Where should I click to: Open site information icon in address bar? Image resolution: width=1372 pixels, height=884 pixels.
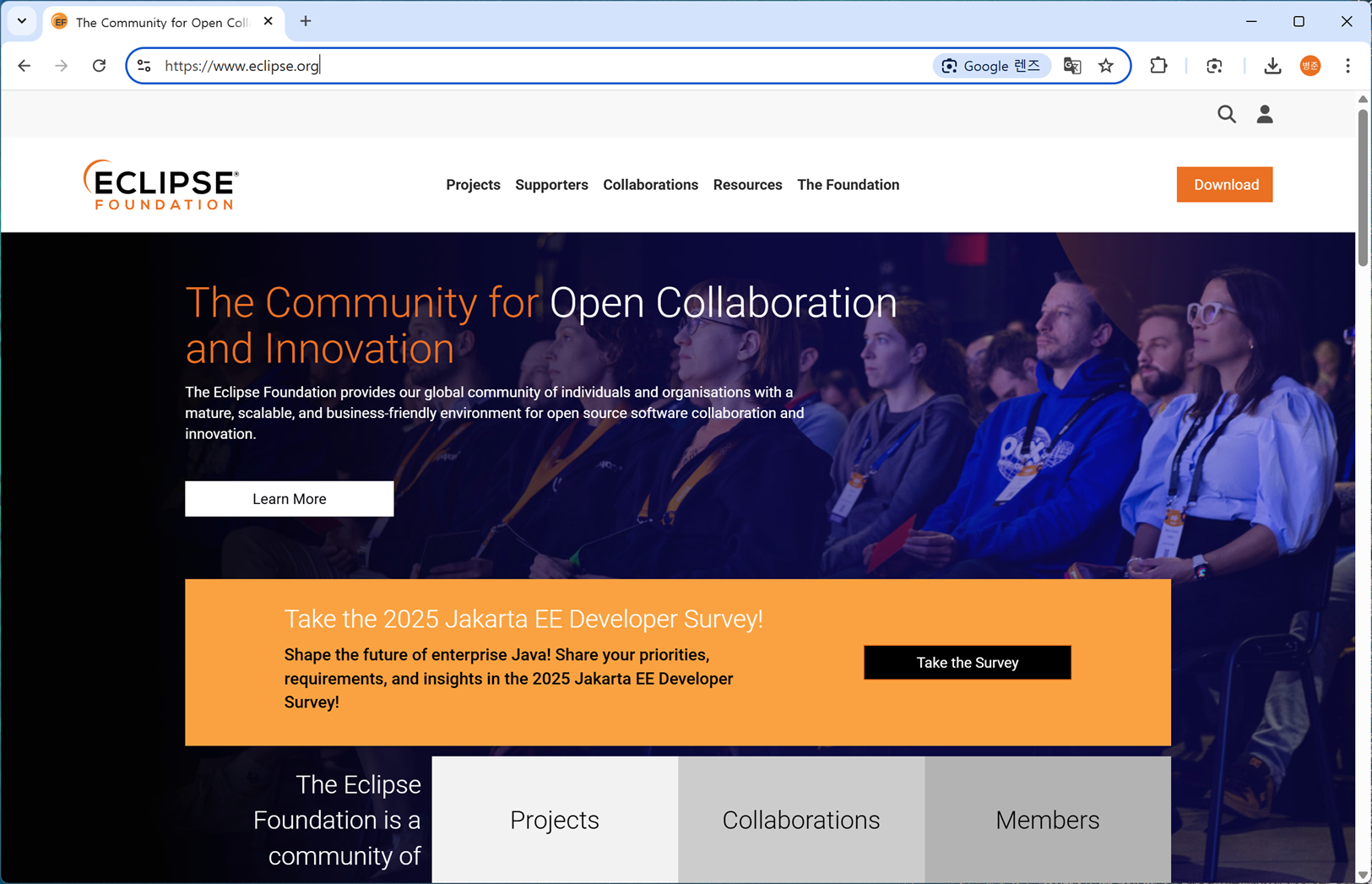click(144, 66)
